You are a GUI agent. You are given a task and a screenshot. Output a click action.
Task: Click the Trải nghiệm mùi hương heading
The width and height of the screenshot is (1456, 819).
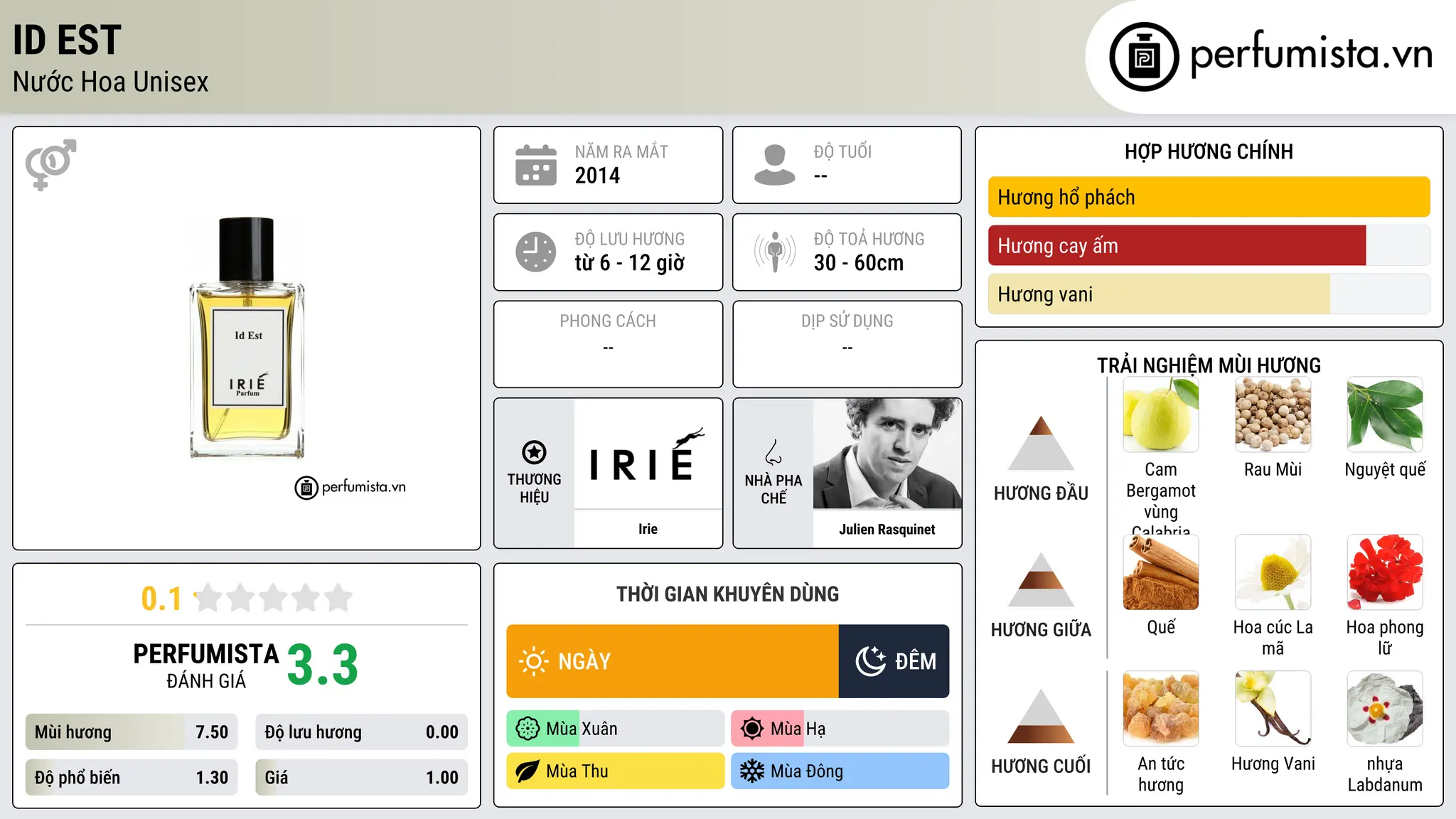click(1209, 365)
